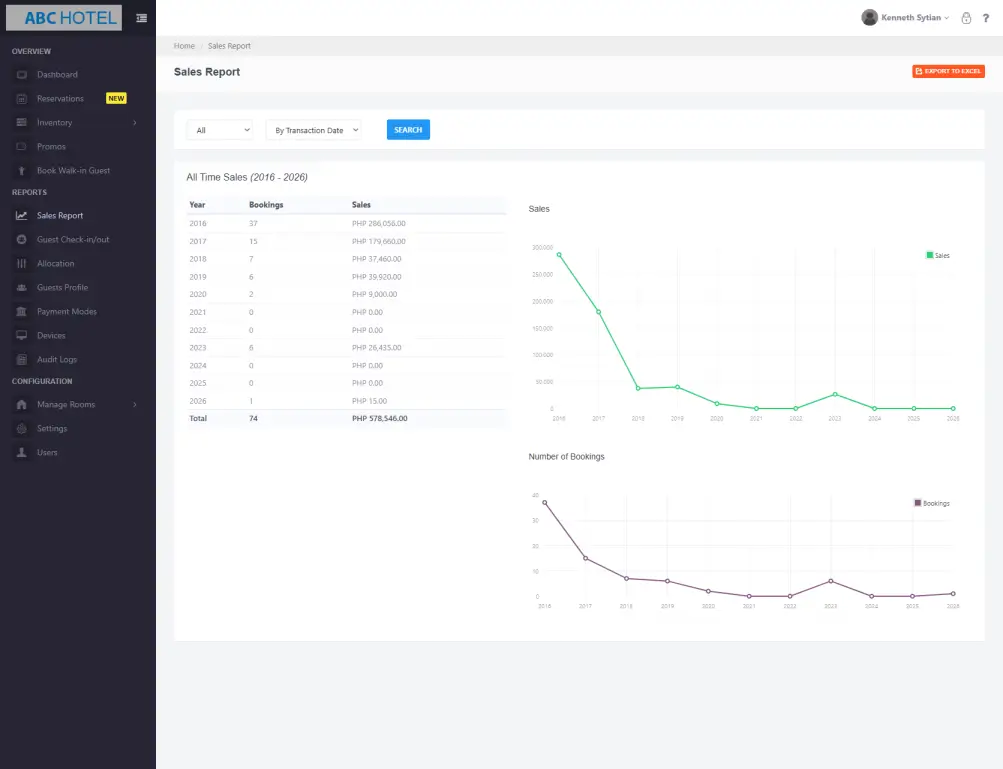Toggle the Bookings series legend swatch
The height and width of the screenshot is (769, 1003).
click(918, 503)
